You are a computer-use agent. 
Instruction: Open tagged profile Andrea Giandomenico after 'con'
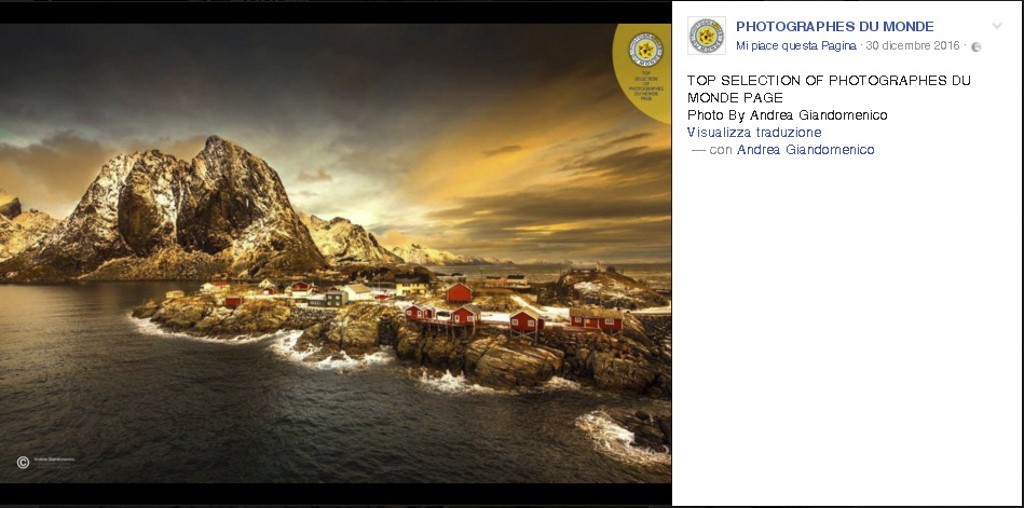pos(805,150)
